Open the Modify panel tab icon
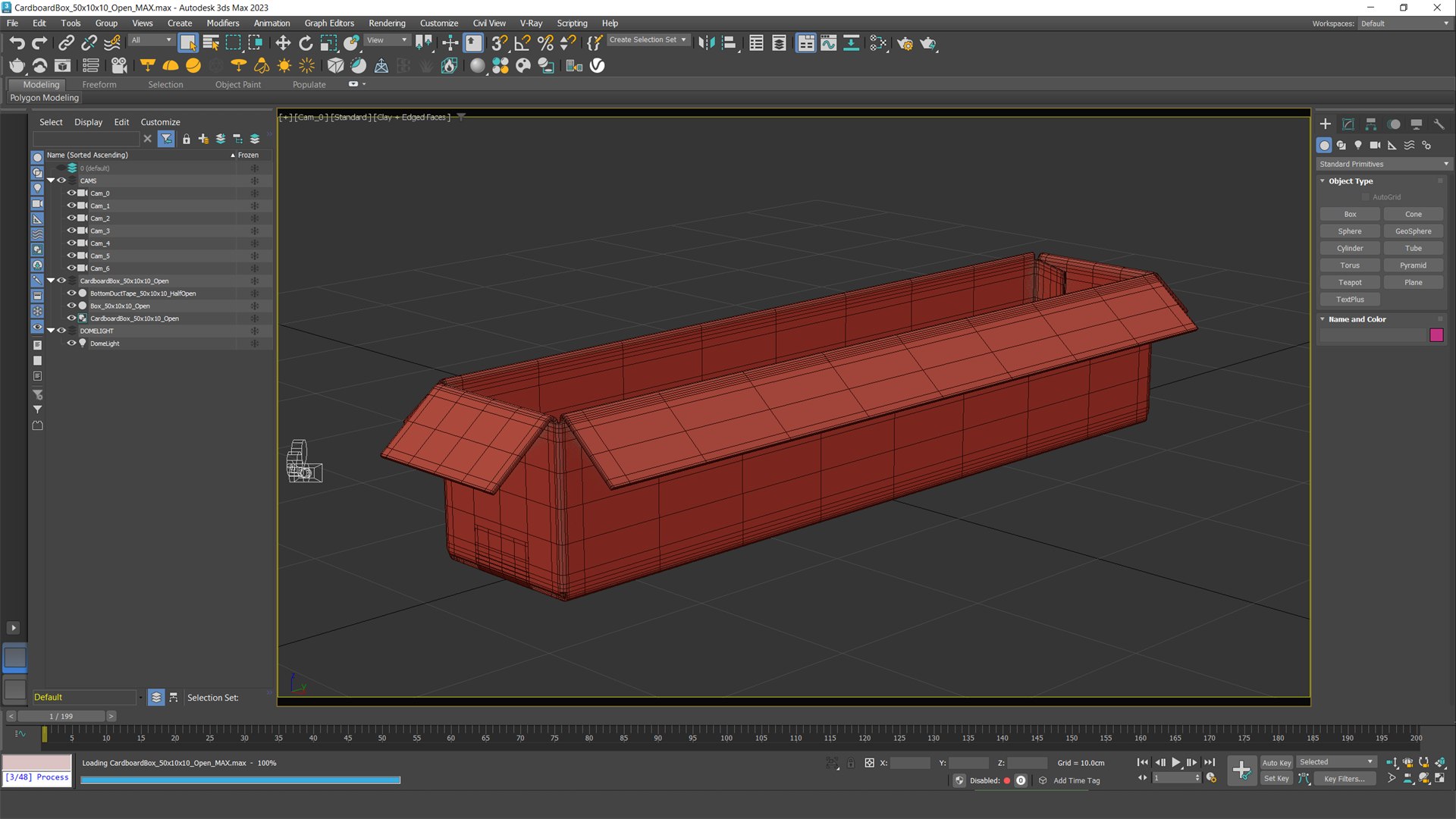The image size is (1456, 819). 1348,124
